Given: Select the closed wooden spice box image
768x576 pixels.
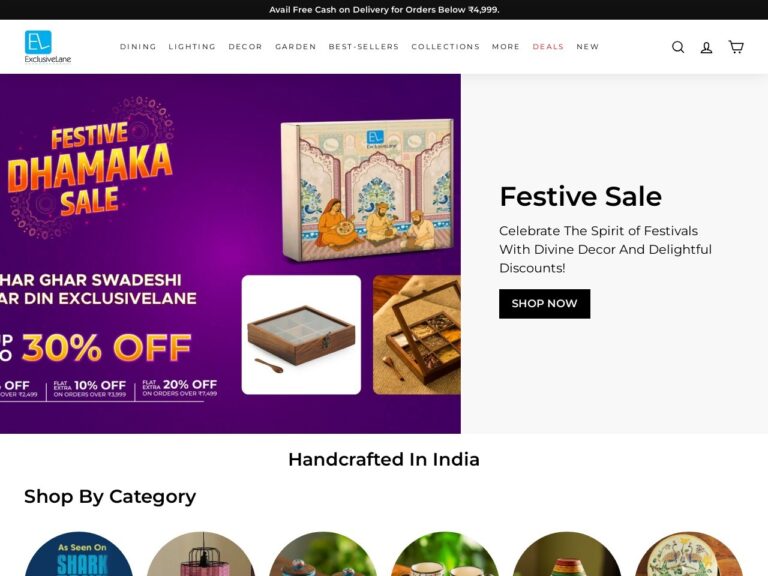Looking at the screenshot, I should pyautogui.click(x=301, y=335).
